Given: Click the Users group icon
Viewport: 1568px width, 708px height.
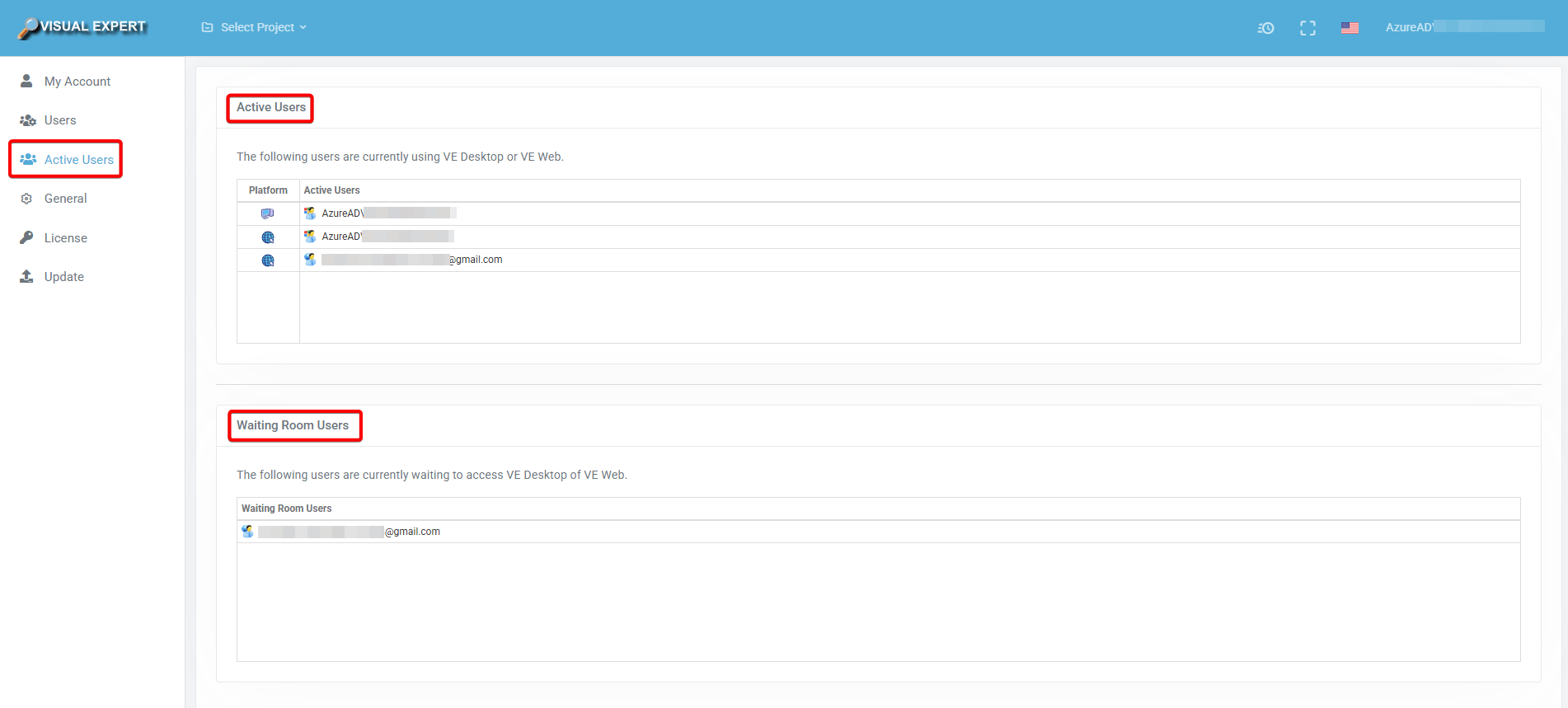Looking at the screenshot, I should tap(28, 120).
